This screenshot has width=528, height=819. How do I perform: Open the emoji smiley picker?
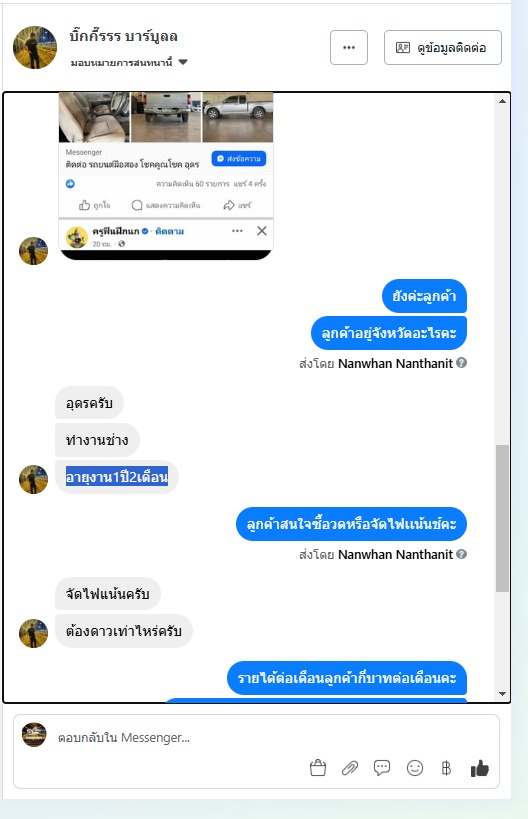415,768
